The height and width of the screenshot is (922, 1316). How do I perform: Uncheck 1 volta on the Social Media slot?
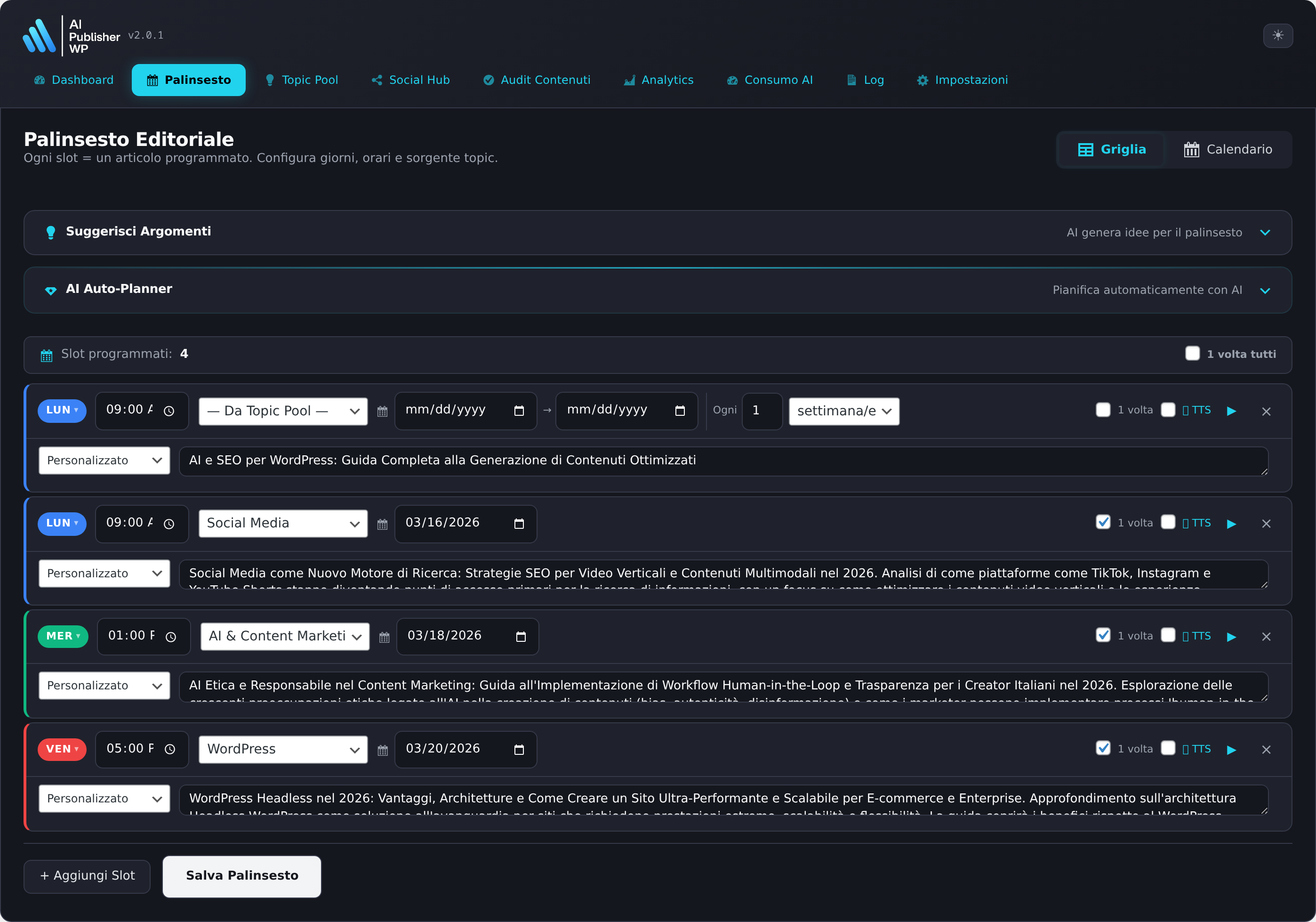(x=1103, y=523)
